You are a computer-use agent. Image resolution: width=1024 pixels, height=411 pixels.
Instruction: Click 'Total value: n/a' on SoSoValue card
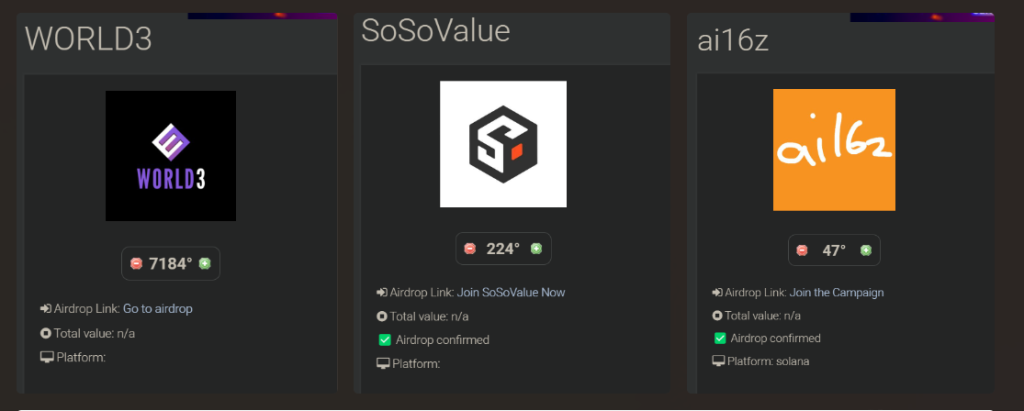[429, 316]
